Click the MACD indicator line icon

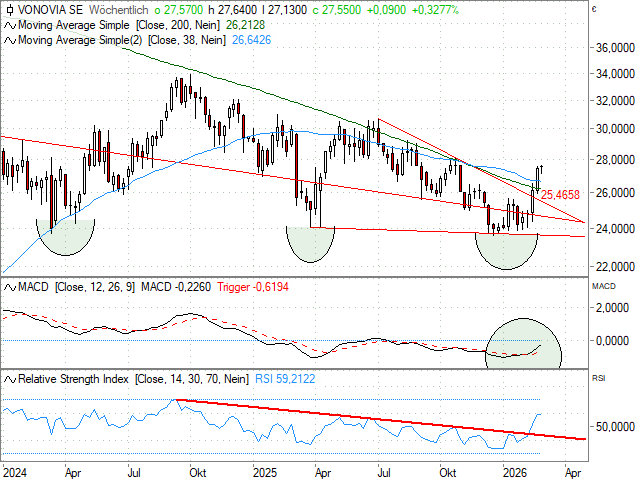[9, 288]
